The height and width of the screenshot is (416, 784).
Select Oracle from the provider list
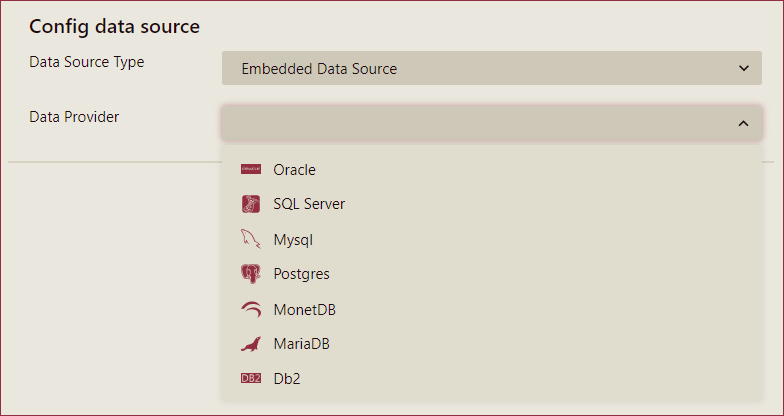click(492, 170)
